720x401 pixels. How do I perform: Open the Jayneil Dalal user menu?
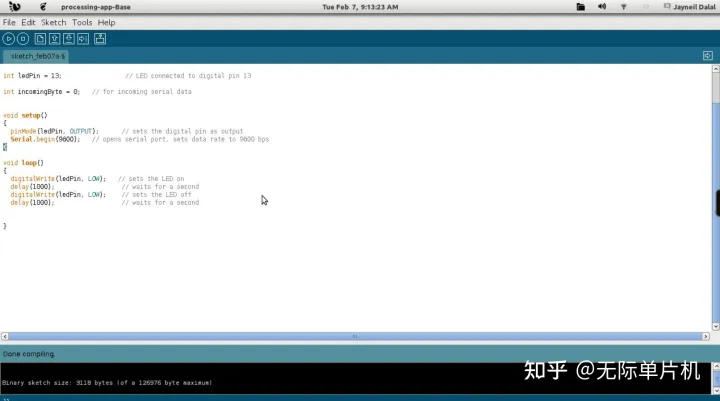coord(689,7)
